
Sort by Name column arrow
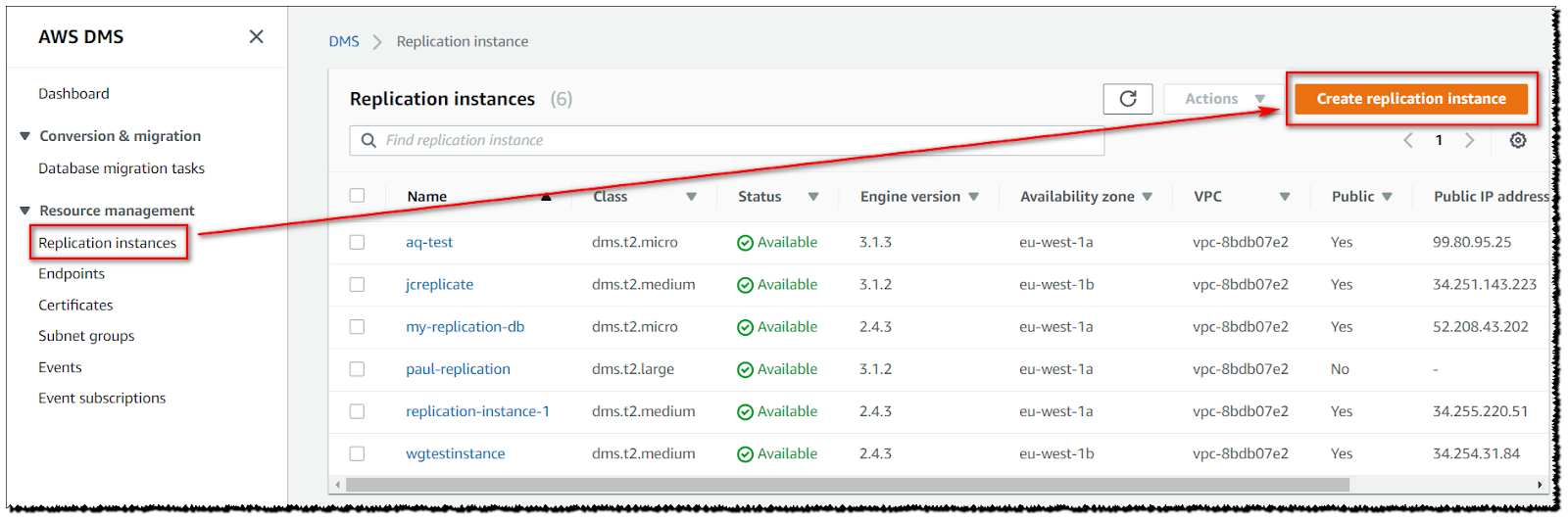coord(546,197)
